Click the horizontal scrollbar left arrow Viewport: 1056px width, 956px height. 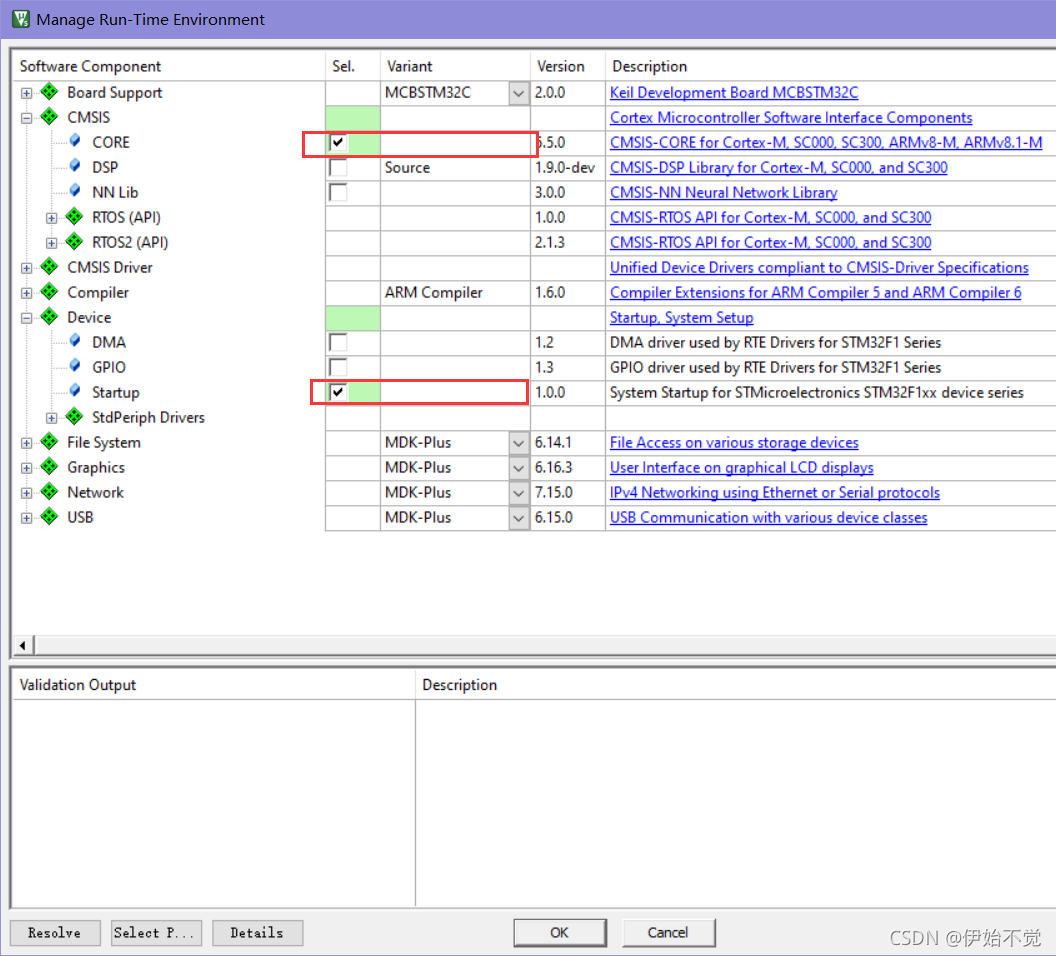click(x=23, y=645)
